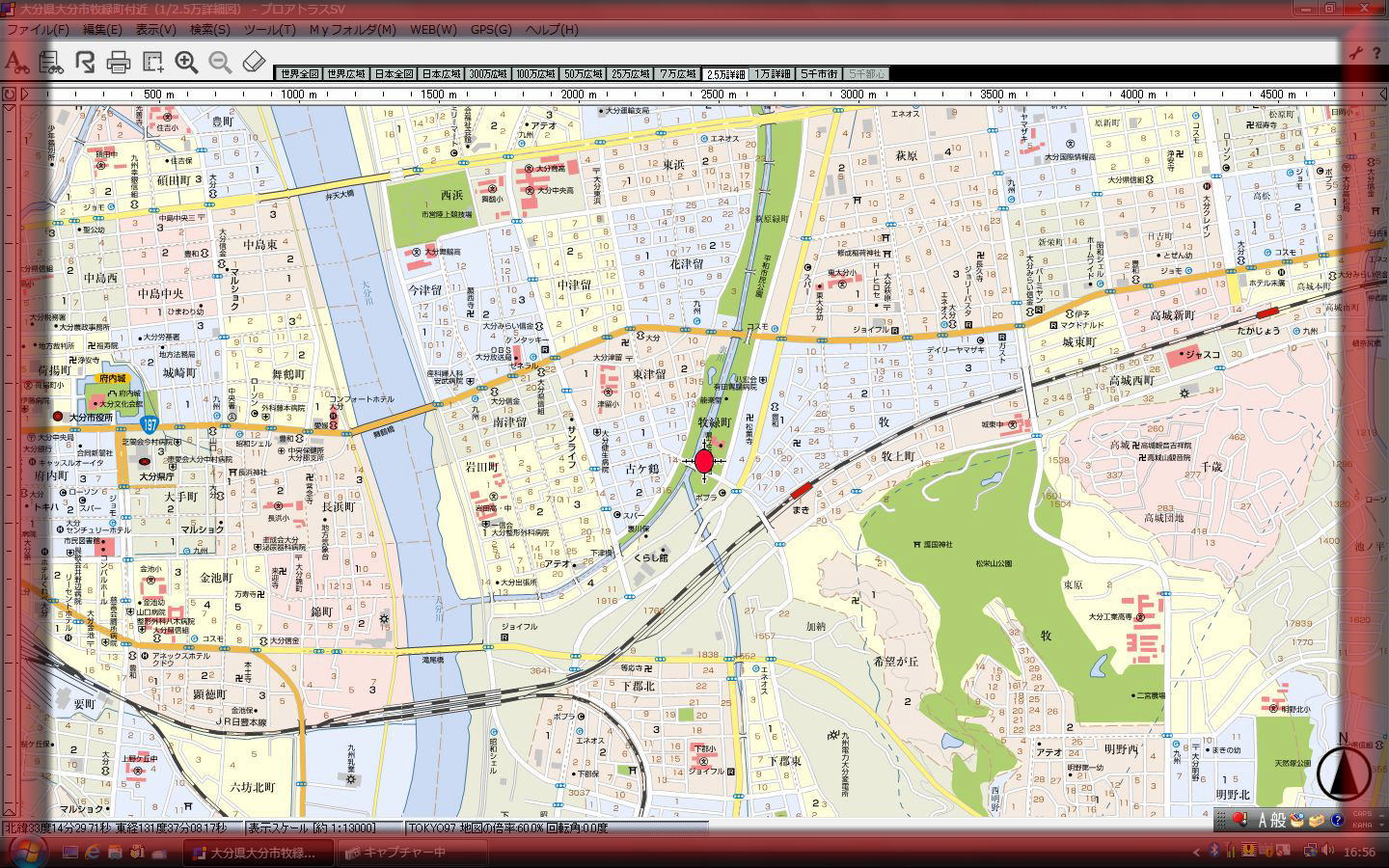Click the route arrow tool icon

tap(85, 63)
